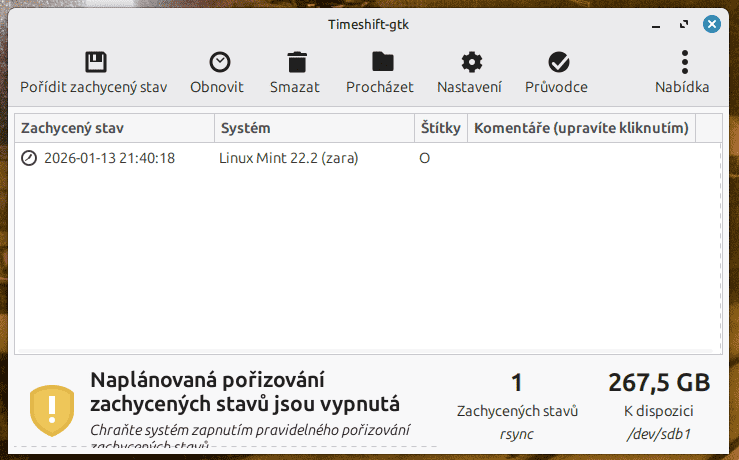Click the K dispozici label

tap(659, 411)
